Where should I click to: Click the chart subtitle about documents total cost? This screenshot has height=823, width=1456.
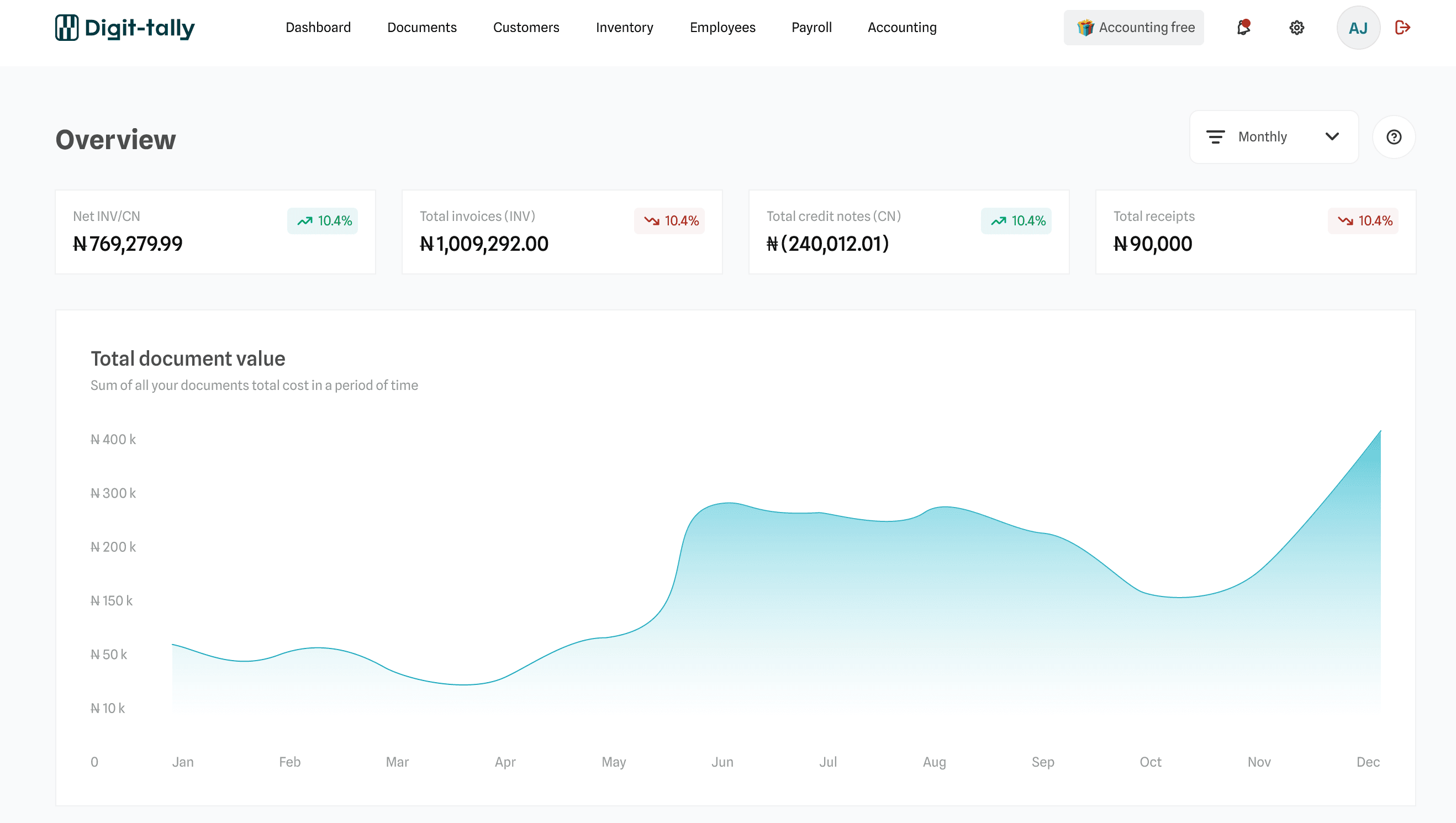click(254, 385)
